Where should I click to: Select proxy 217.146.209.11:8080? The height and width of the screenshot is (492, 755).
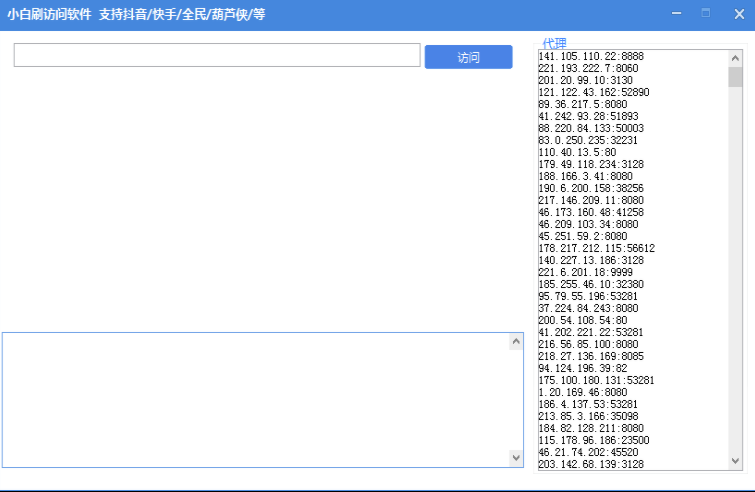point(591,200)
